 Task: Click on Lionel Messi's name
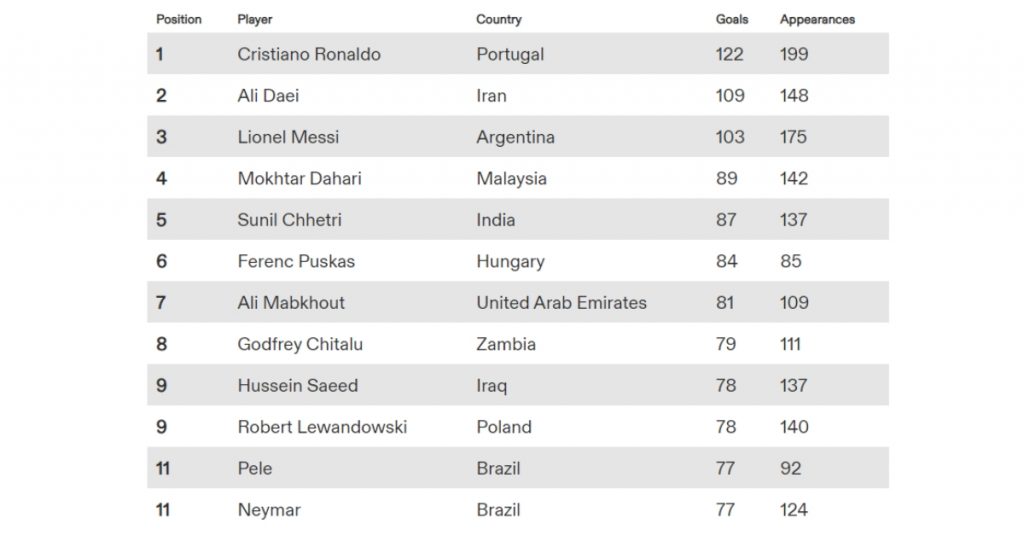coord(289,137)
